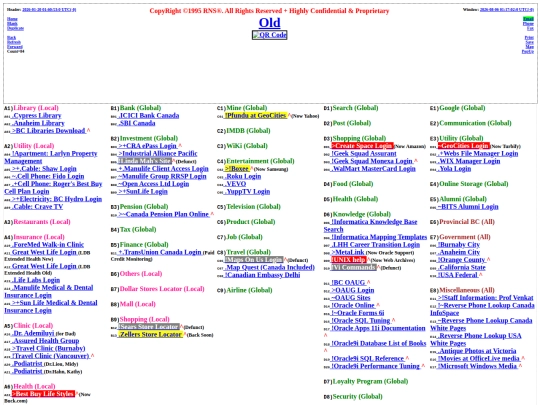540x405 pixels.
Task: Click the red UNIX help link
Action: [x=349, y=260]
